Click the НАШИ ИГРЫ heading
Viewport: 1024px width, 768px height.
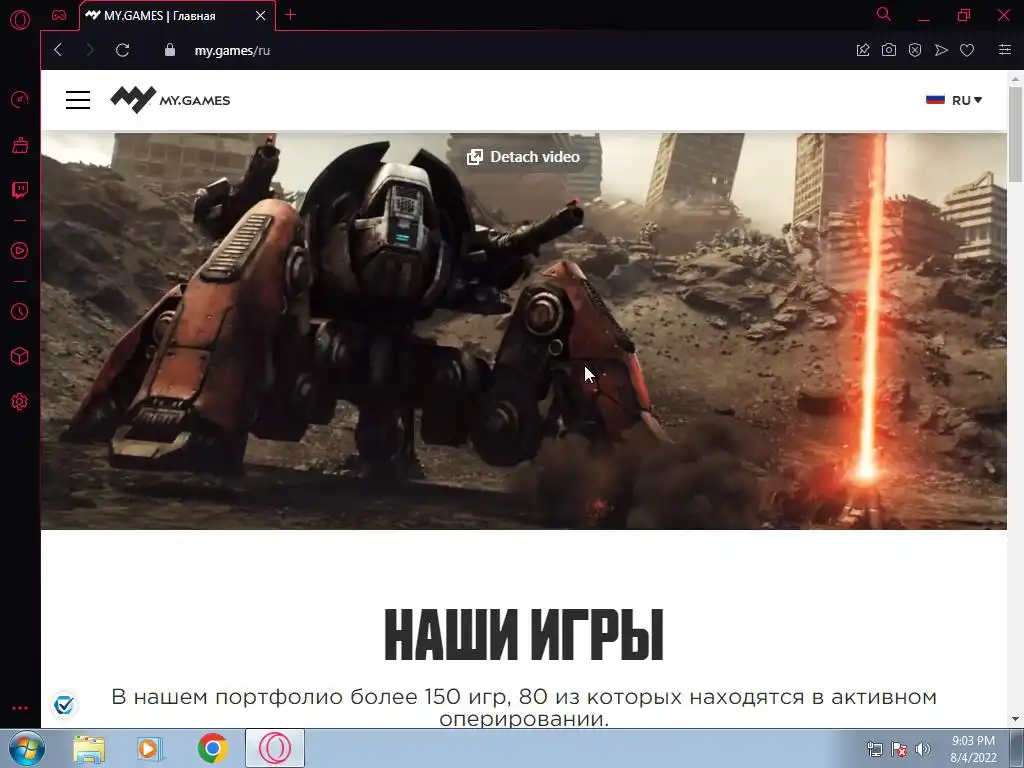pos(524,635)
